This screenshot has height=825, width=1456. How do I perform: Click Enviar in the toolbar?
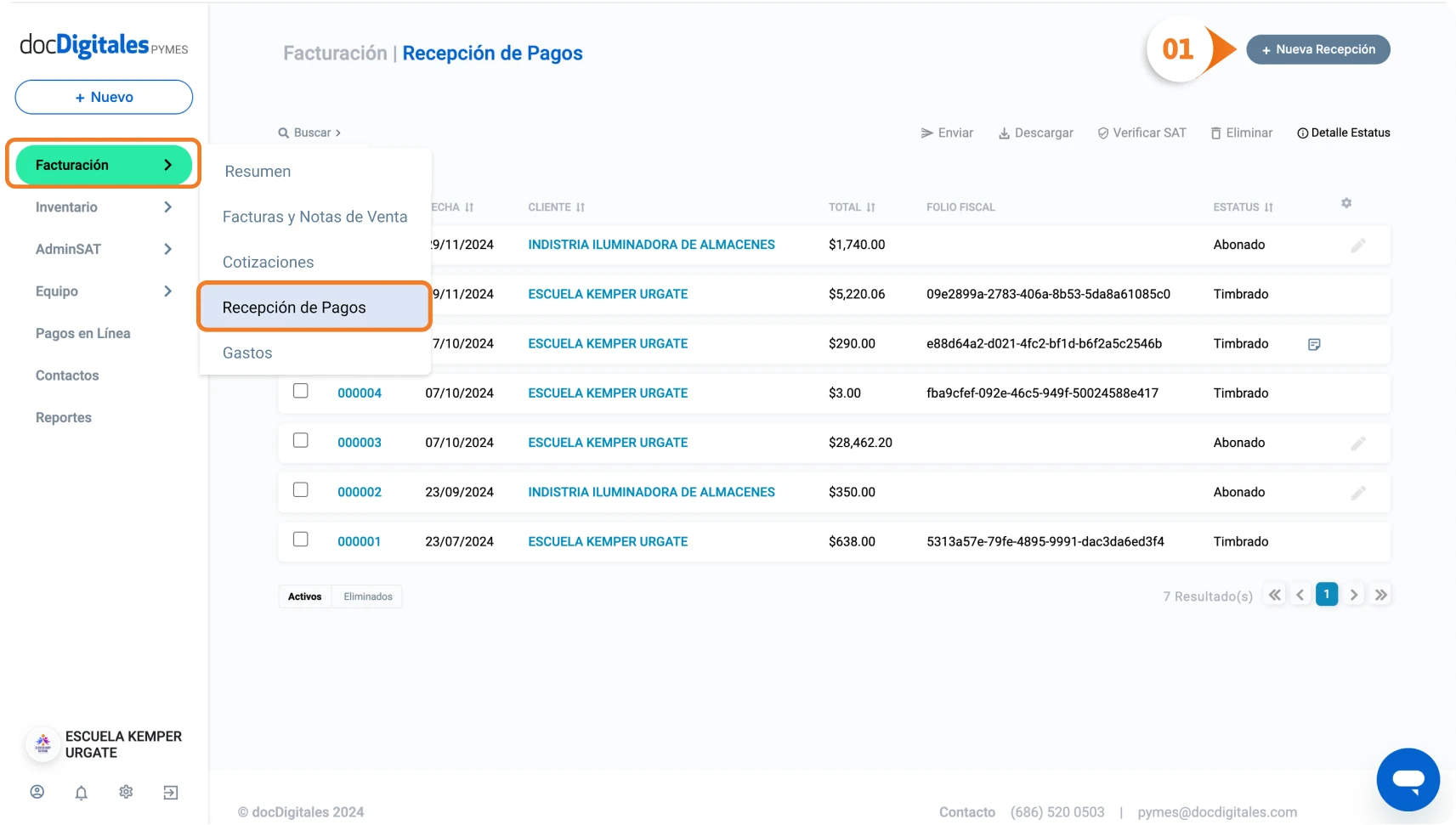947,133
